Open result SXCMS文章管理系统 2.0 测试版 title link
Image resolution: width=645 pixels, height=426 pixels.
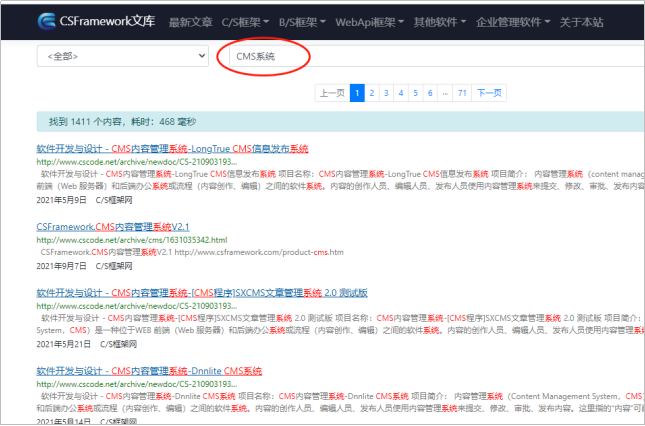[x=202, y=293]
